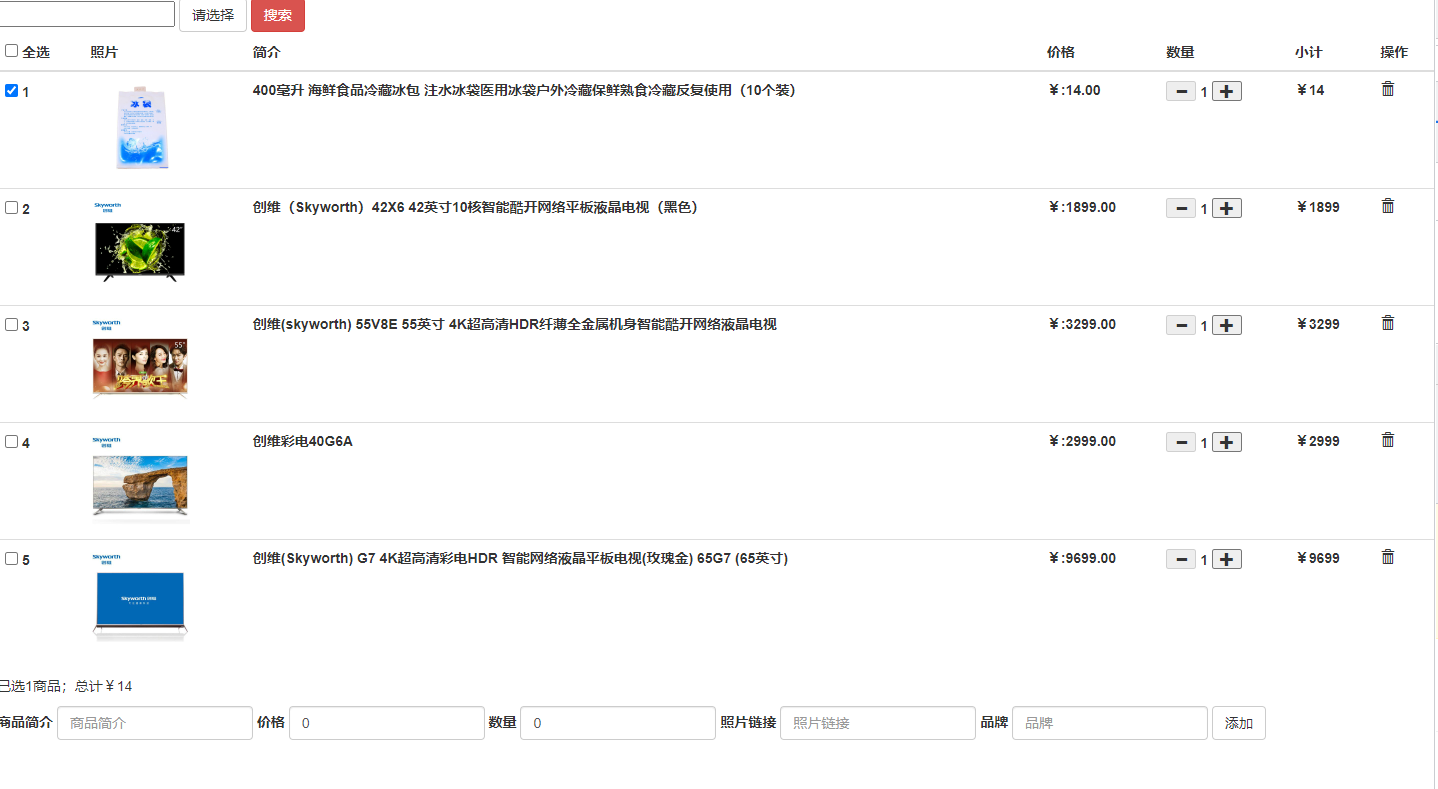Click the 小计 column header
The image size is (1438, 789).
pyautogui.click(x=1308, y=52)
